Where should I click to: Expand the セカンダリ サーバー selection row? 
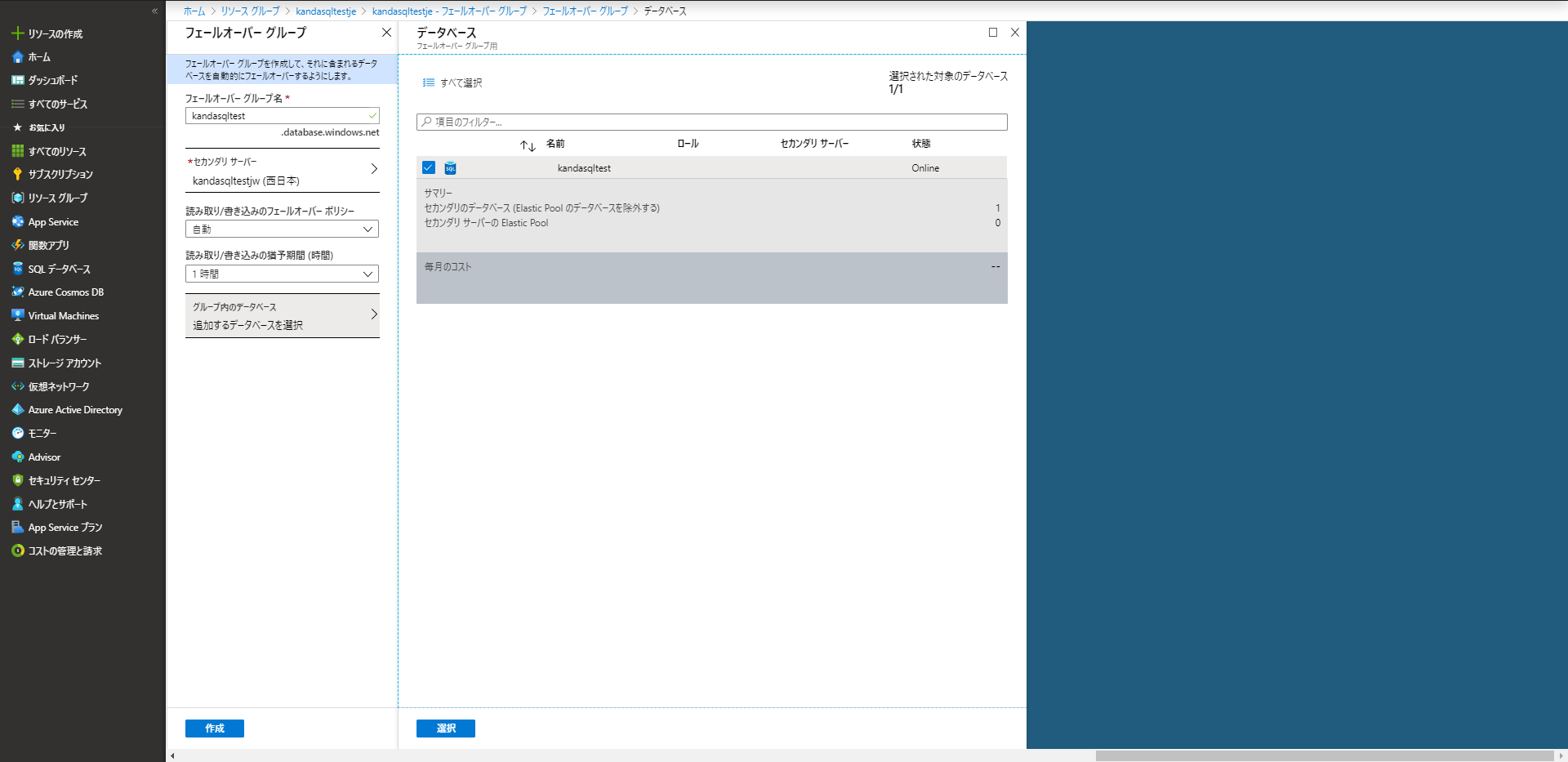coord(282,171)
